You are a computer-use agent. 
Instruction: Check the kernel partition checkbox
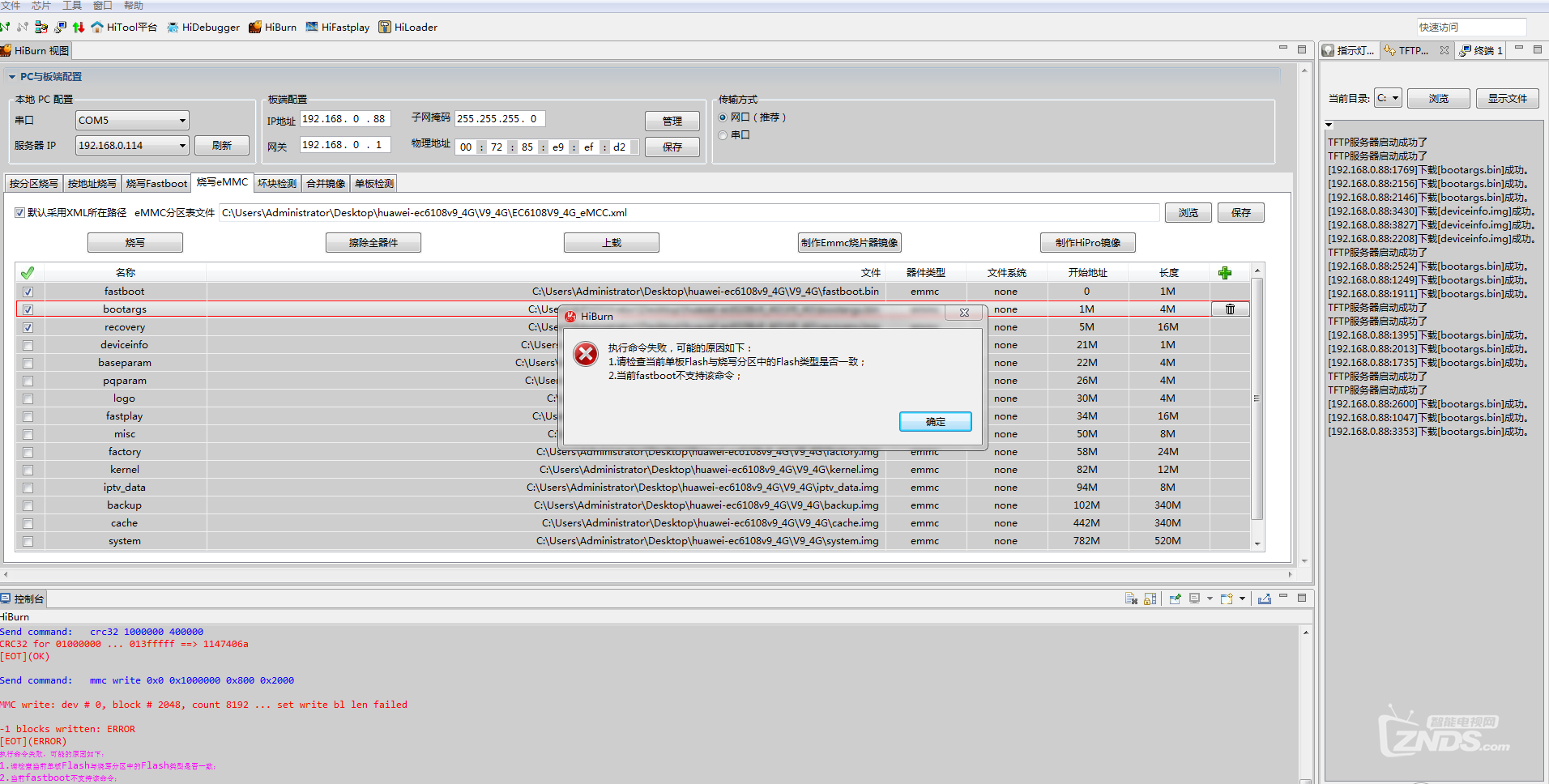pos(28,470)
